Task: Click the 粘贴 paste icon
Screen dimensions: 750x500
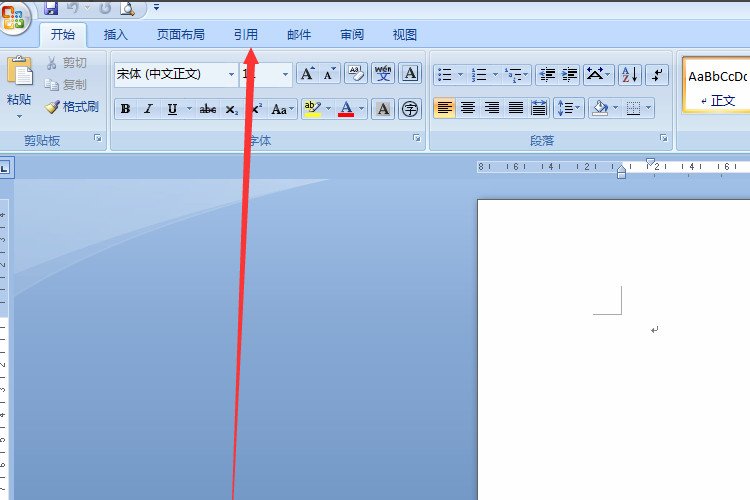Action: click(x=20, y=71)
